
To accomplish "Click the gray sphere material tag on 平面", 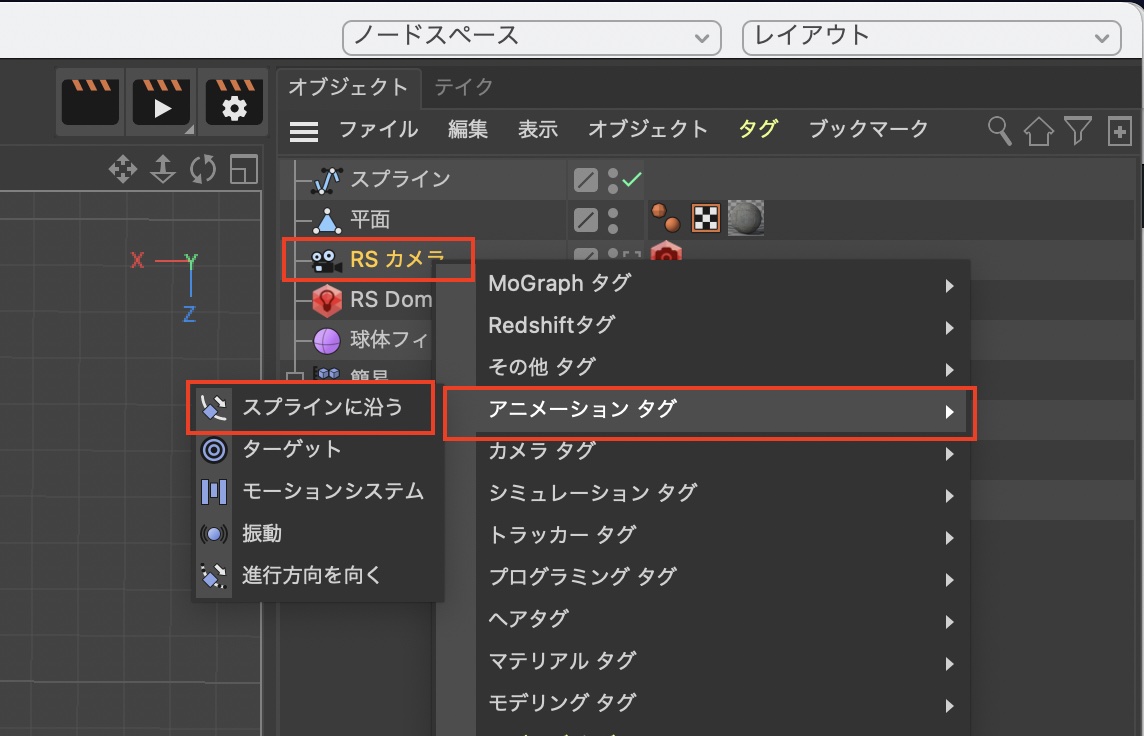I will (x=745, y=217).
